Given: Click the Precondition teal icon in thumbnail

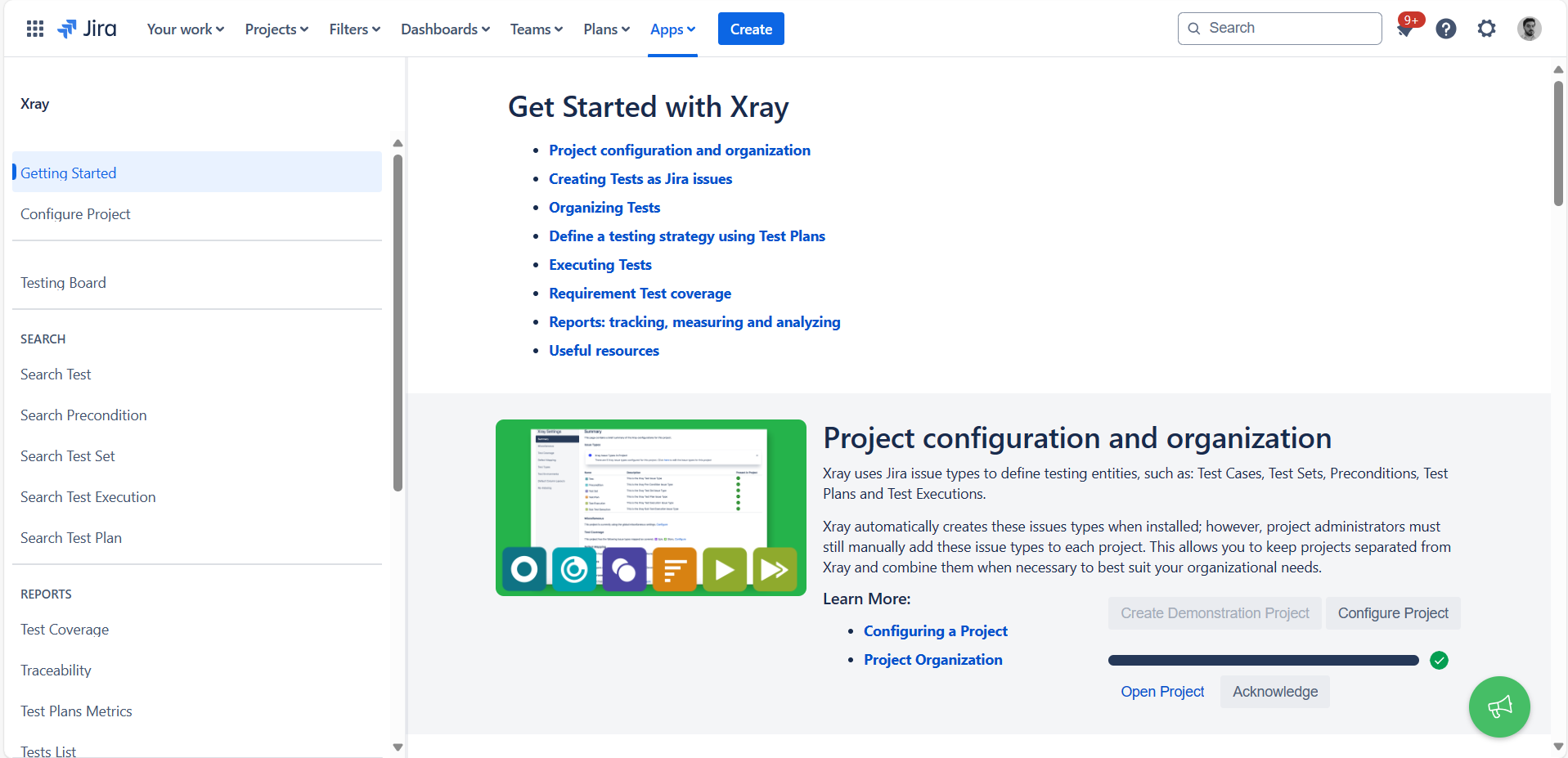Looking at the screenshot, I should (574, 569).
